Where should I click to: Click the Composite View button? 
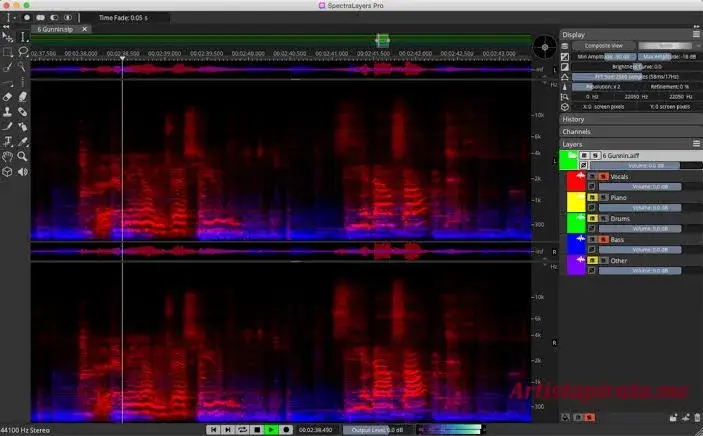603,46
